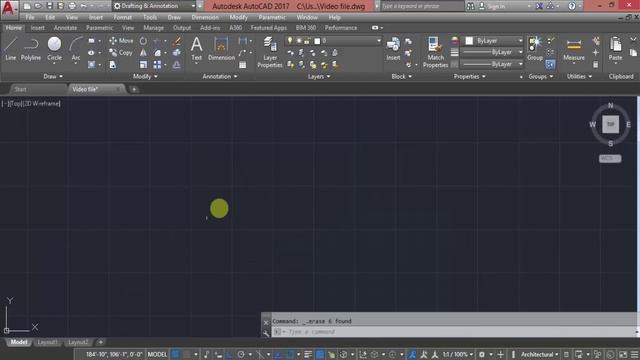Select the Stretch tool icon
This screenshot has height=360, width=640.
113,64
